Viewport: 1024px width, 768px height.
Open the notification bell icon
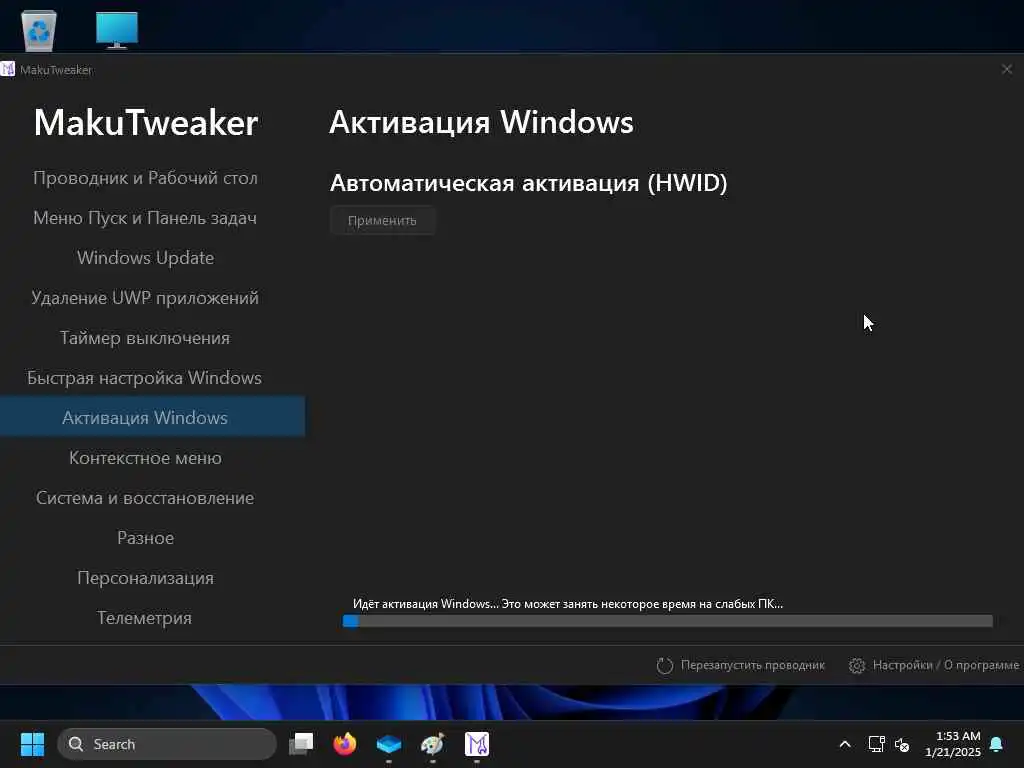(x=997, y=744)
